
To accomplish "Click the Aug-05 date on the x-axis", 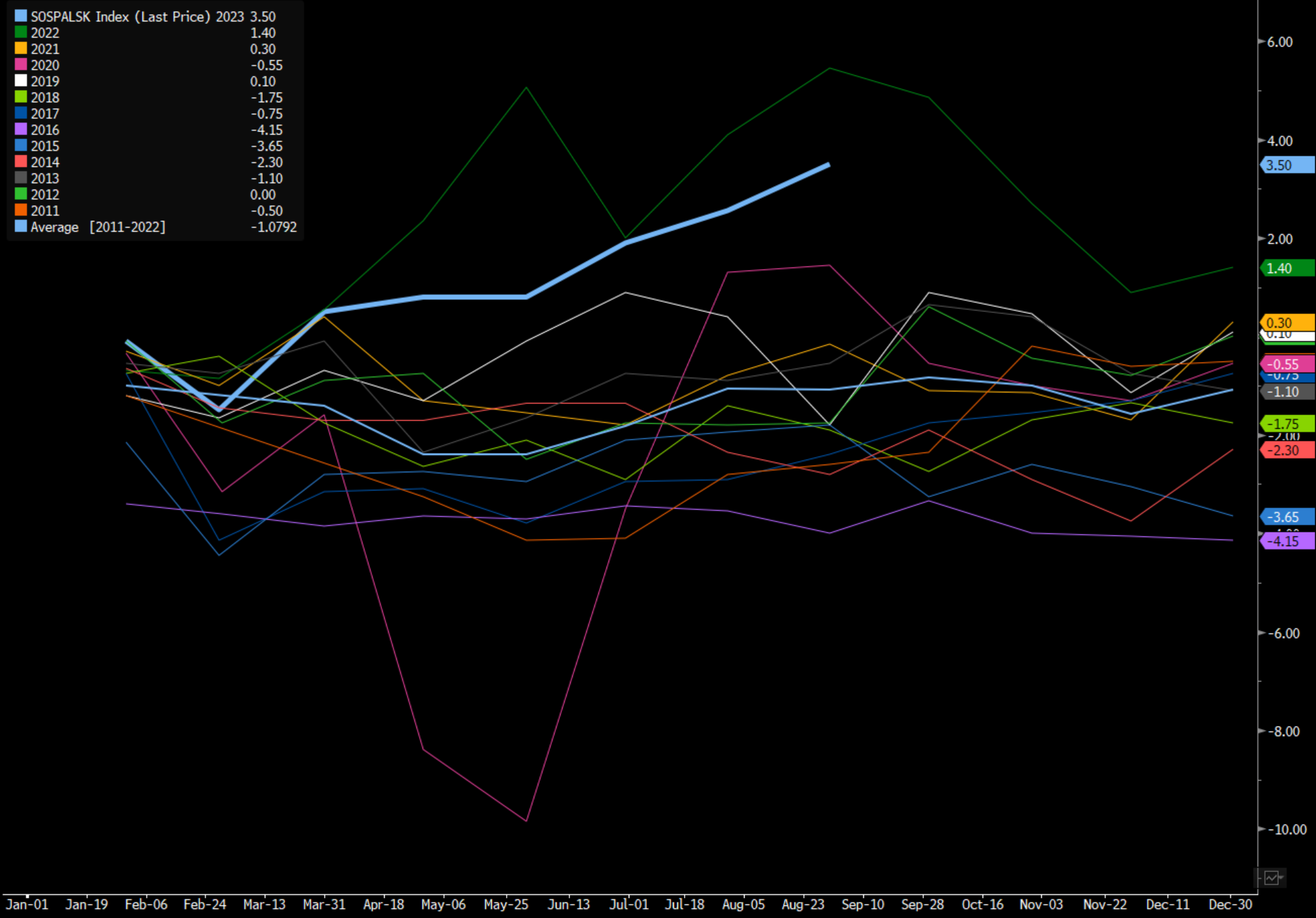I will (x=743, y=905).
